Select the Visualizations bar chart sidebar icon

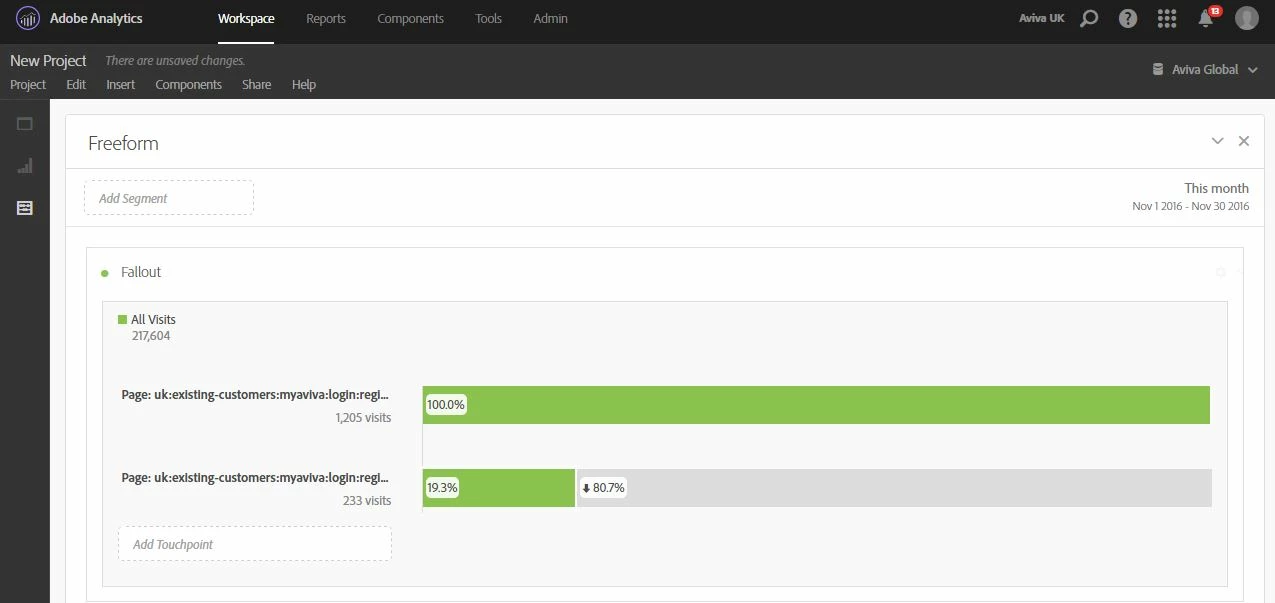25,166
